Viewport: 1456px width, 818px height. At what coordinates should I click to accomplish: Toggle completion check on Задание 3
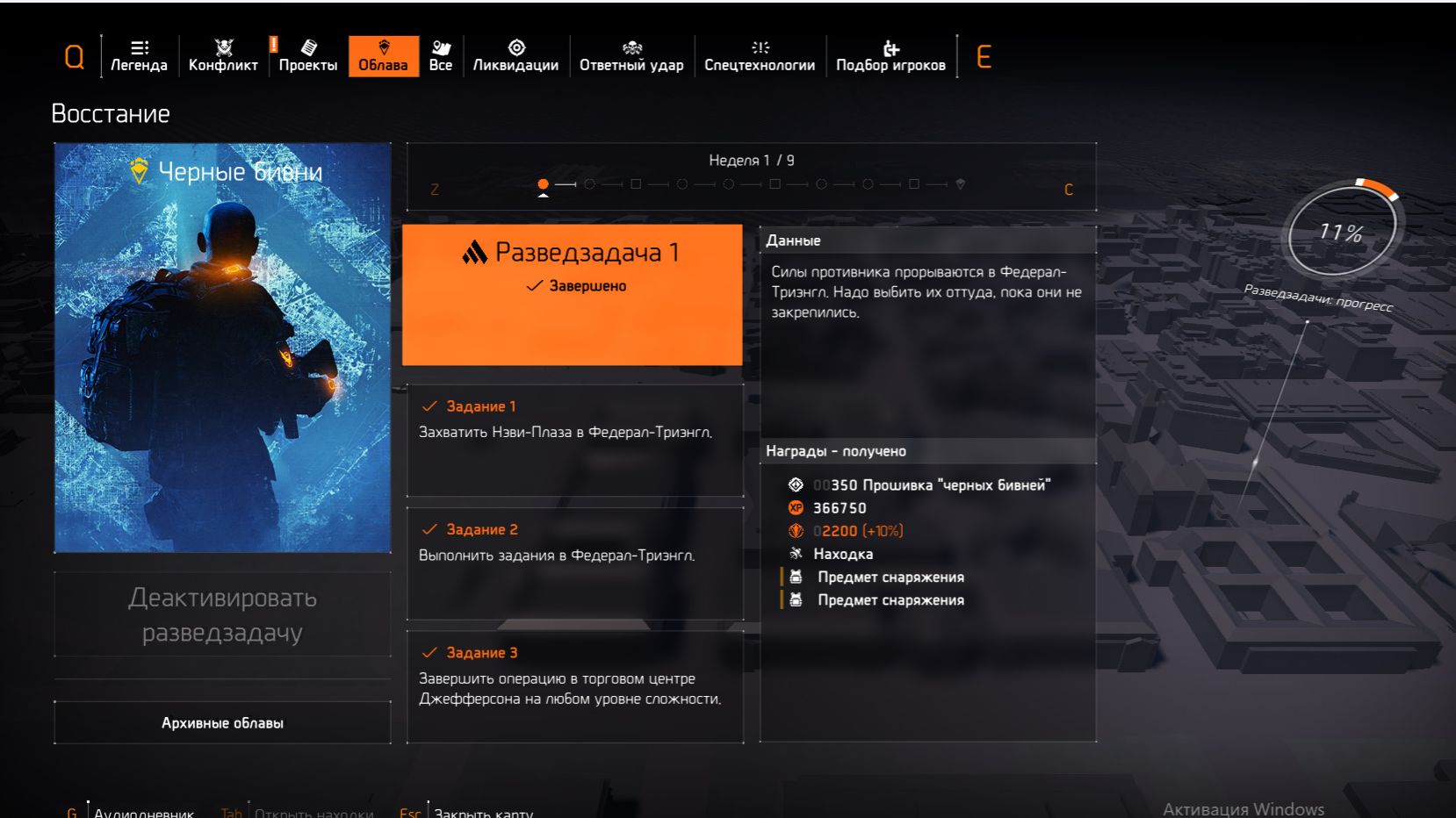pyautogui.click(x=429, y=651)
